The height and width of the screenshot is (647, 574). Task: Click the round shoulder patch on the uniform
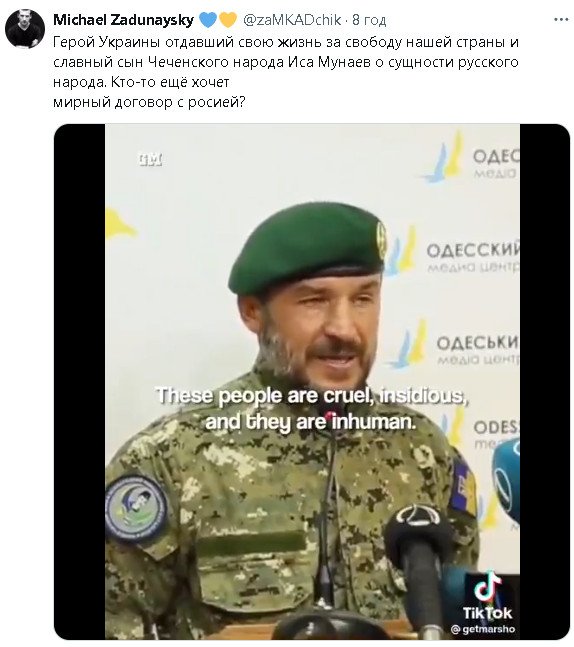coord(137,508)
